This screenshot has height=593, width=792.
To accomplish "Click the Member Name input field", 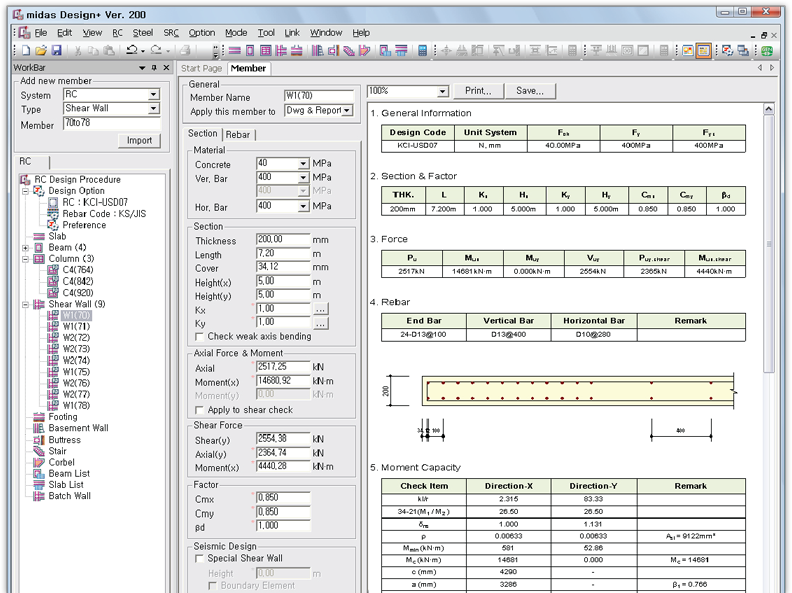I will 319,96.
